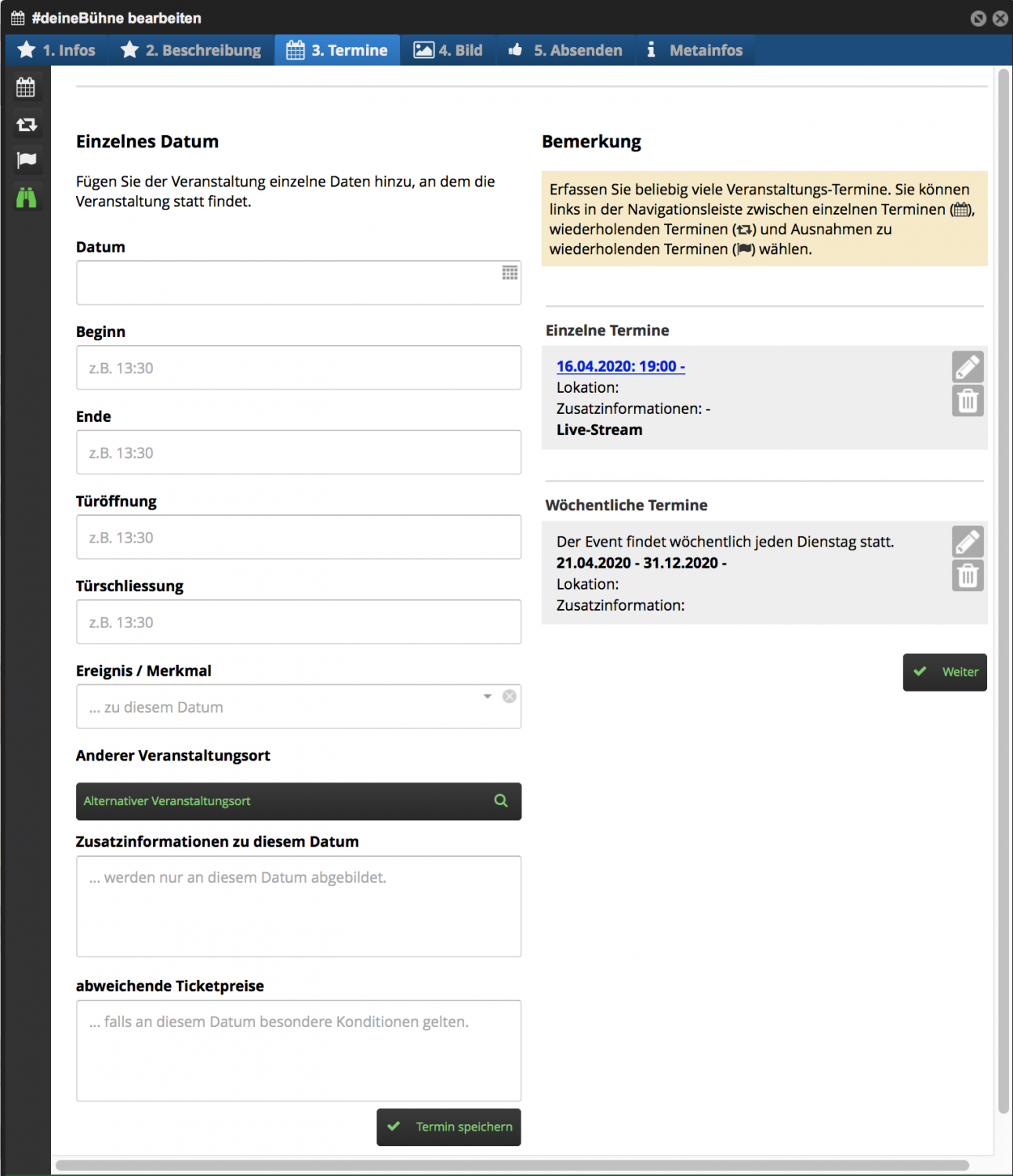
Task: Click the Bemerkung heading
Action: click(x=591, y=142)
